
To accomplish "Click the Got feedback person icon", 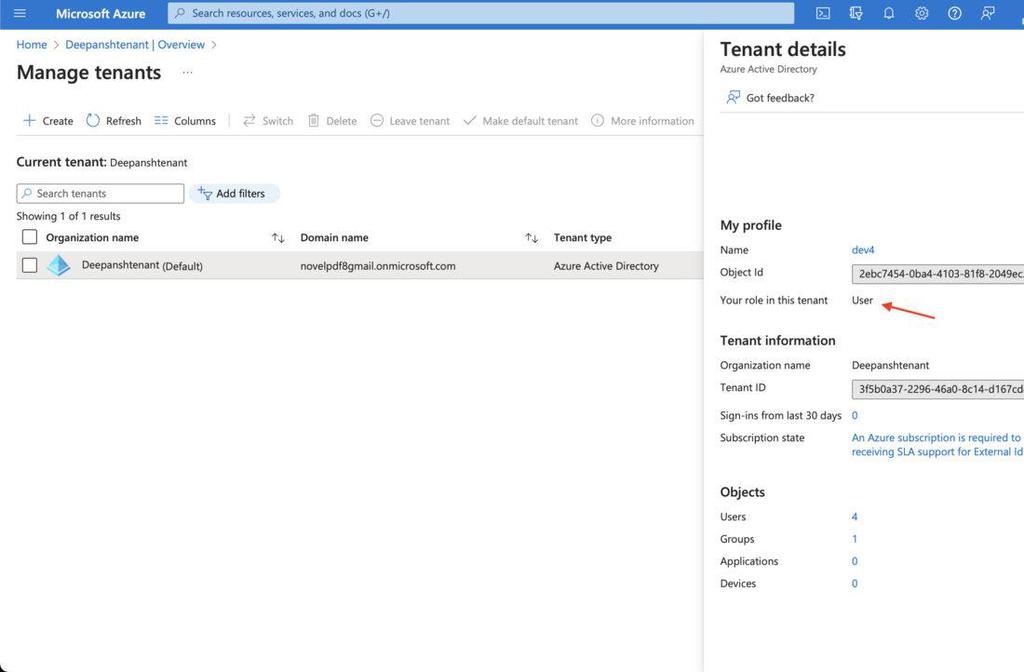I will (x=733, y=97).
